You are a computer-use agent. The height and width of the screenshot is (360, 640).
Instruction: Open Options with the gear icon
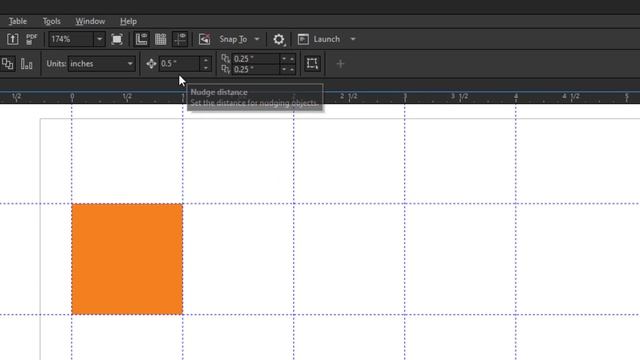pyautogui.click(x=279, y=39)
